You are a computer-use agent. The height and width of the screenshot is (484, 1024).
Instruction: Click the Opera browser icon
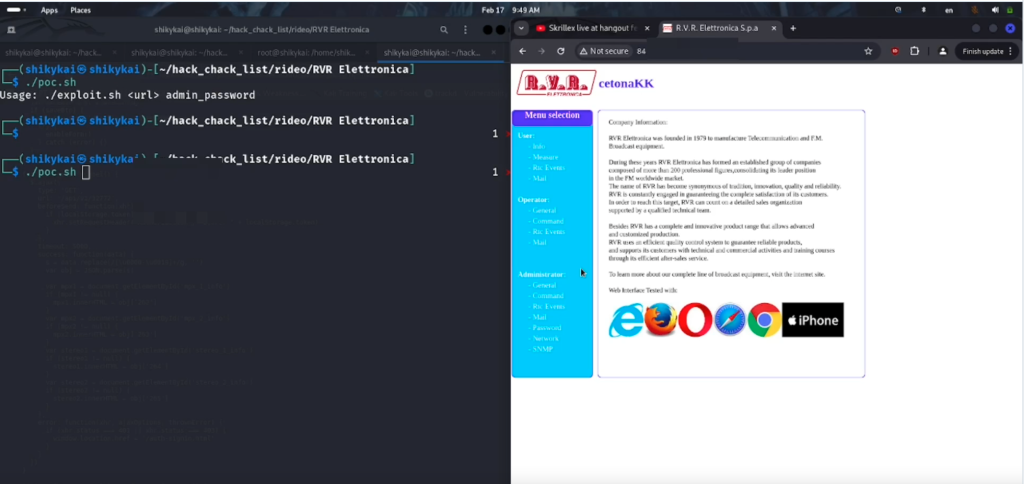tap(695, 320)
